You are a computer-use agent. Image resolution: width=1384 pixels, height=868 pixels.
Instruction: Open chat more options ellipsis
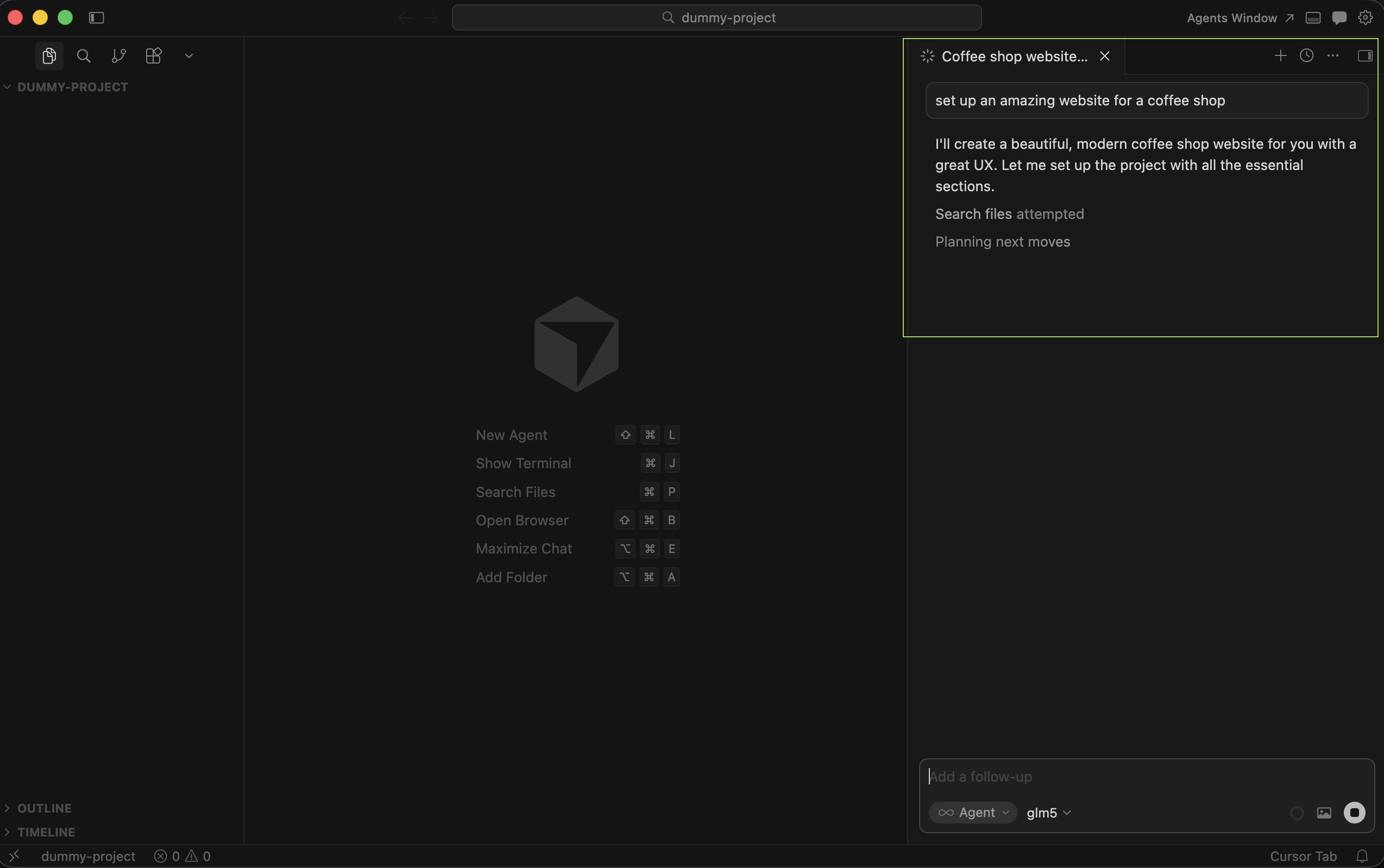pyautogui.click(x=1333, y=56)
